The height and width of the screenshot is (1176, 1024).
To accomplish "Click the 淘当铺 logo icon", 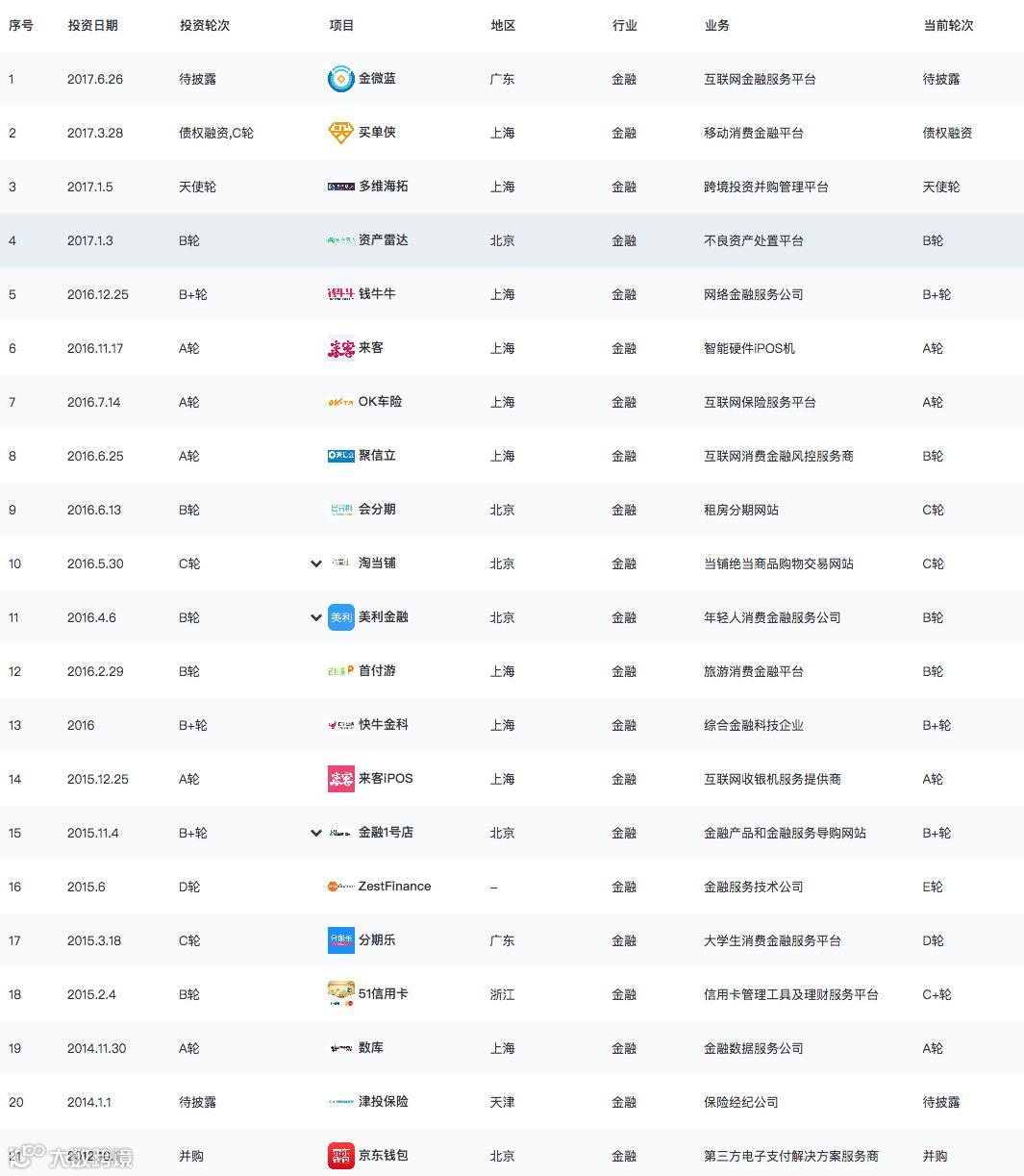I will pyautogui.click(x=341, y=563).
